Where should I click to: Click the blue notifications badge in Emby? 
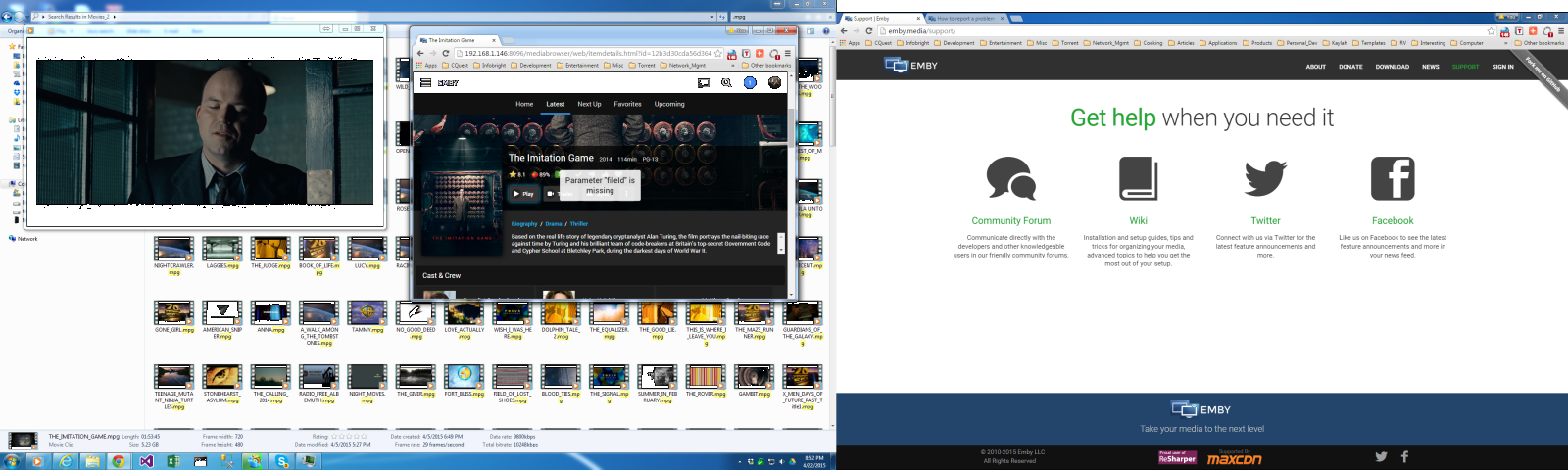click(x=750, y=83)
